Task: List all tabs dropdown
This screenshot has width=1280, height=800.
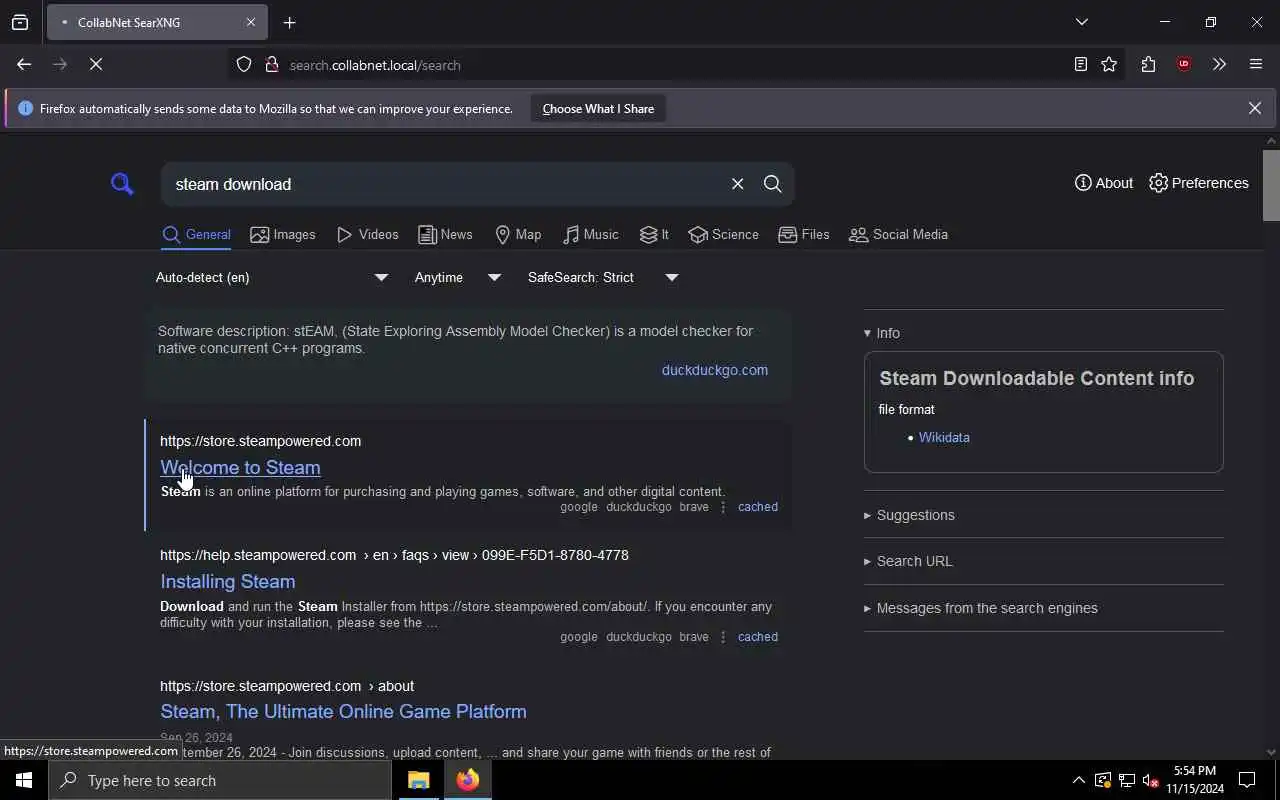Action: 1081,22
